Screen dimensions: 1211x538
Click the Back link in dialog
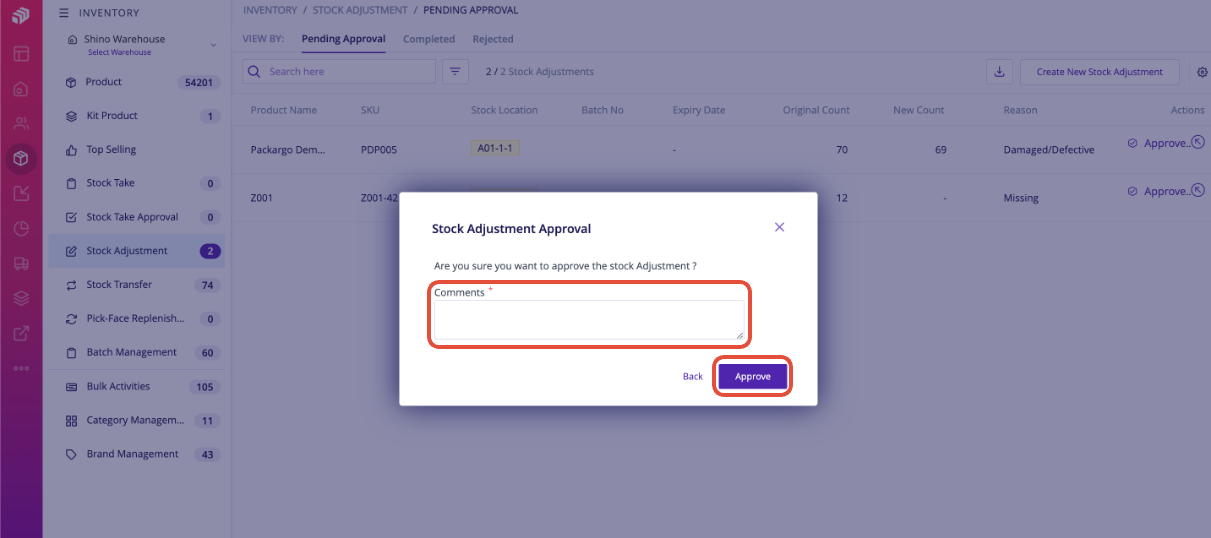(x=693, y=376)
